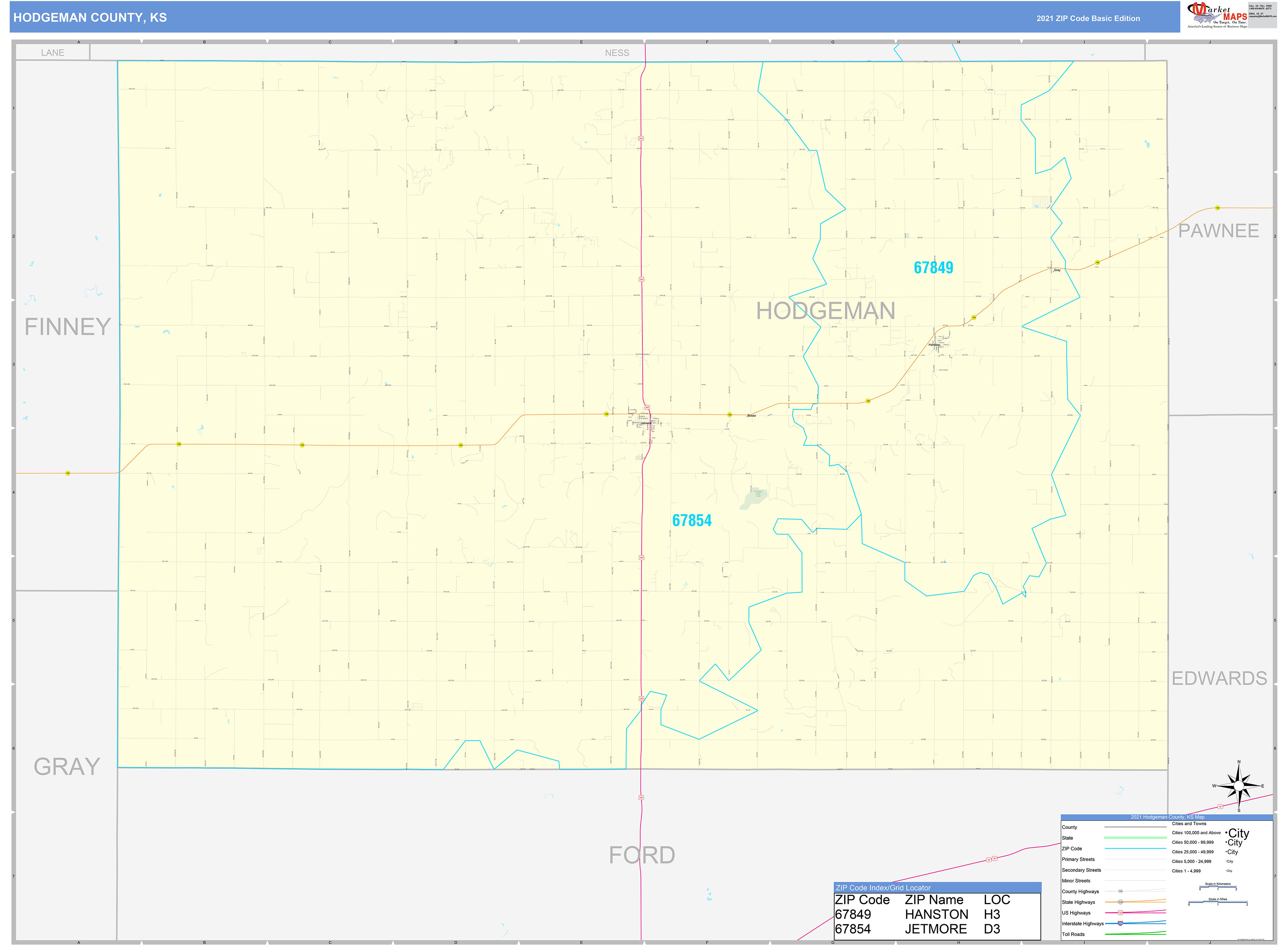Expand the ZIP Code Index/Grid Locator header
Screen dimensions: 1288x946
(883, 887)
